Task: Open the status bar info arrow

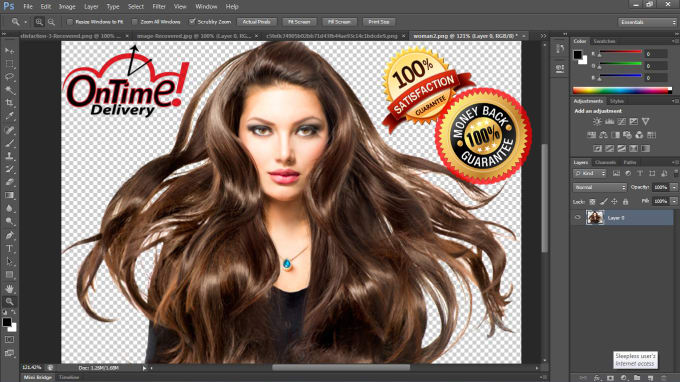Action: click(144, 368)
